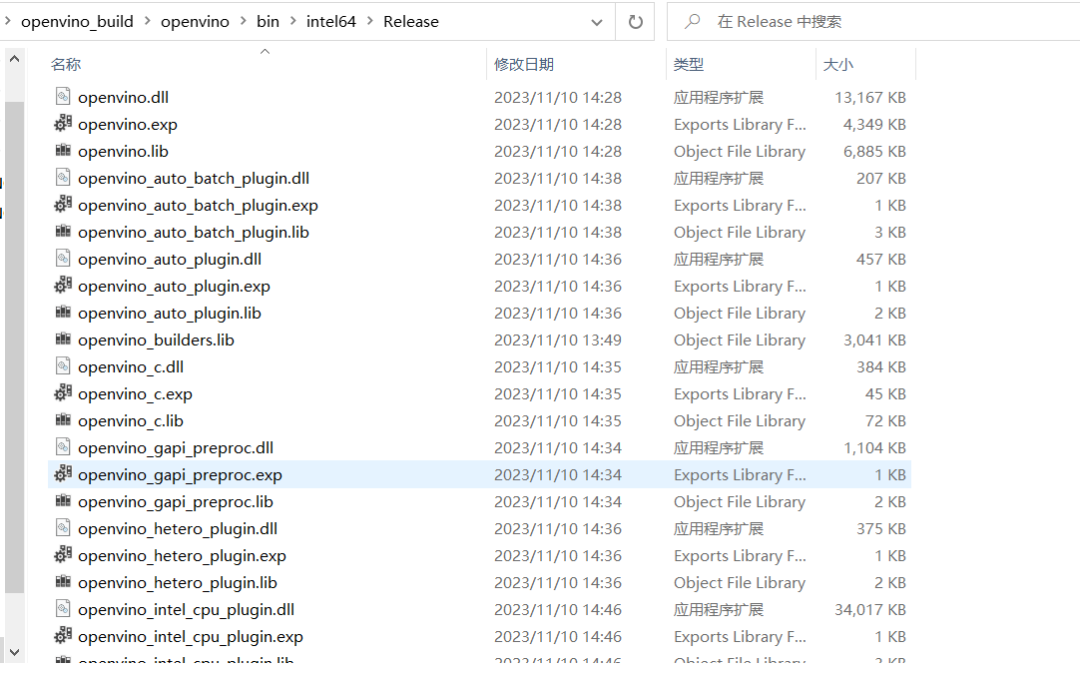Select file name openvino_auto_batch_plugin.lib

(194, 232)
